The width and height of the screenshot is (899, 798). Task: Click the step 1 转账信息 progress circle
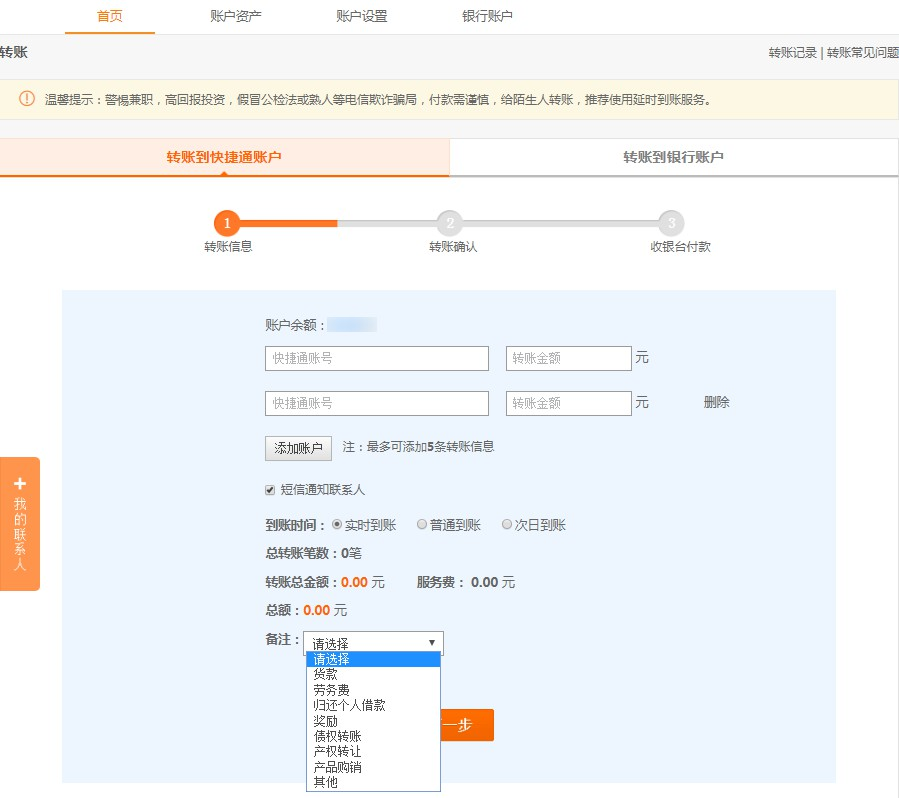tap(227, 223)
